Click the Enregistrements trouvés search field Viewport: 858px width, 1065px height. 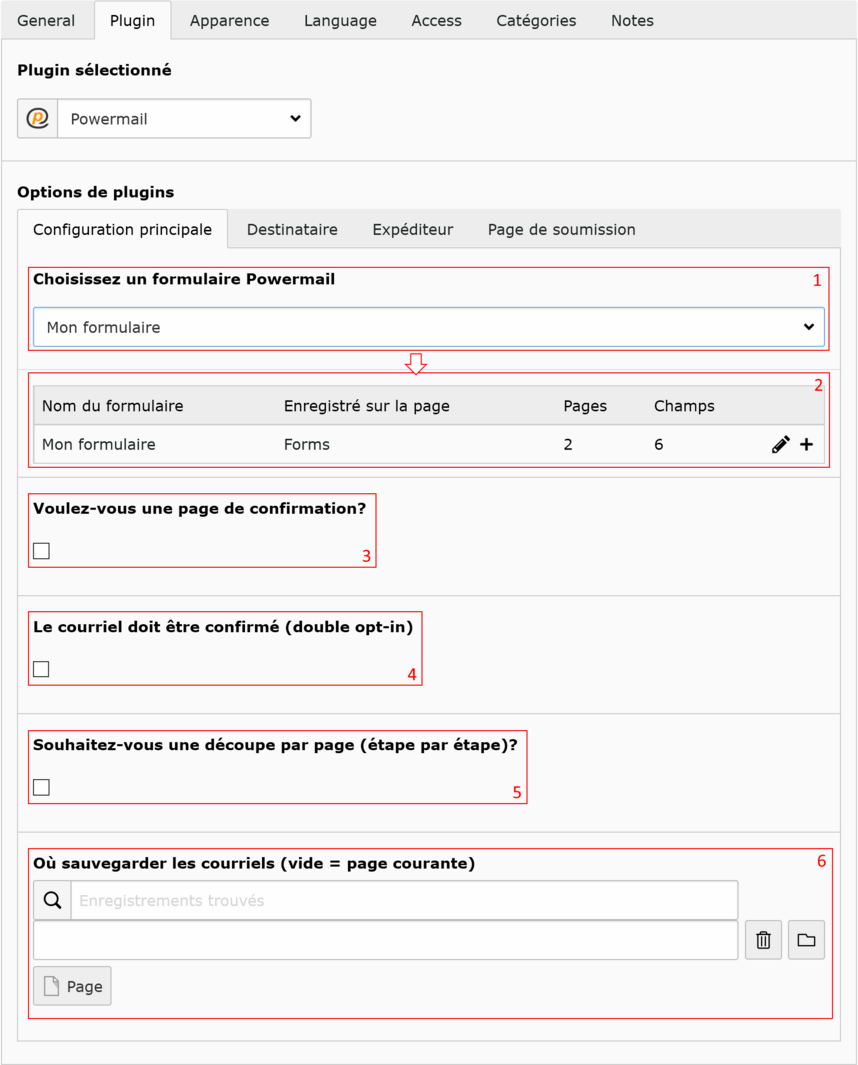[x=404, y=901]
